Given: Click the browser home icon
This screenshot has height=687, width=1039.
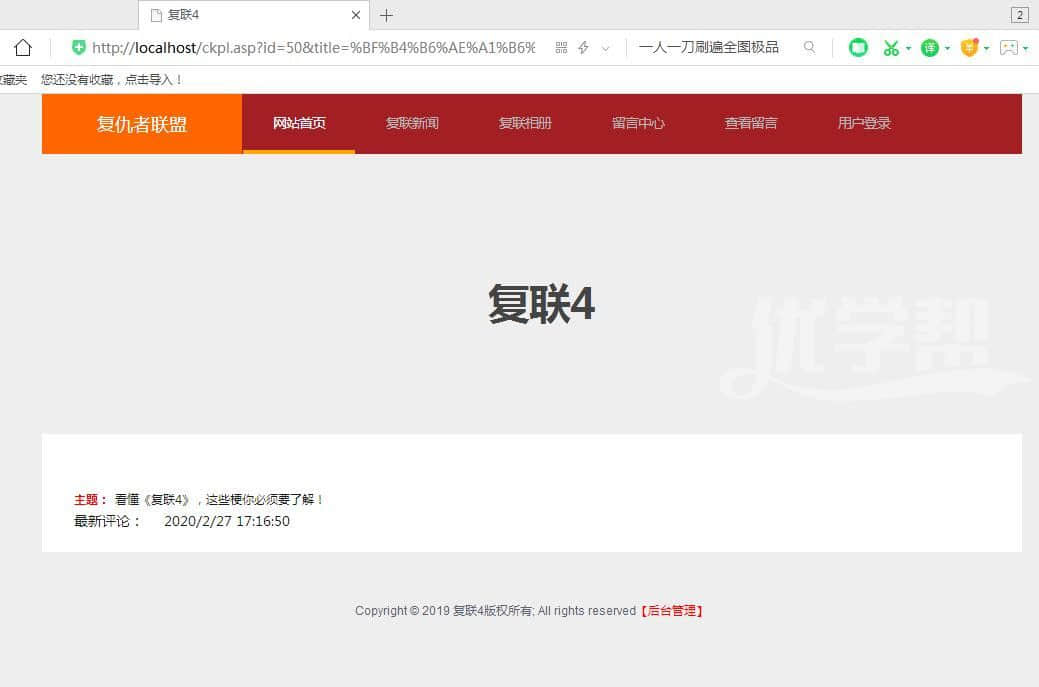Looking at the screenshot, I should coord(22,47).
